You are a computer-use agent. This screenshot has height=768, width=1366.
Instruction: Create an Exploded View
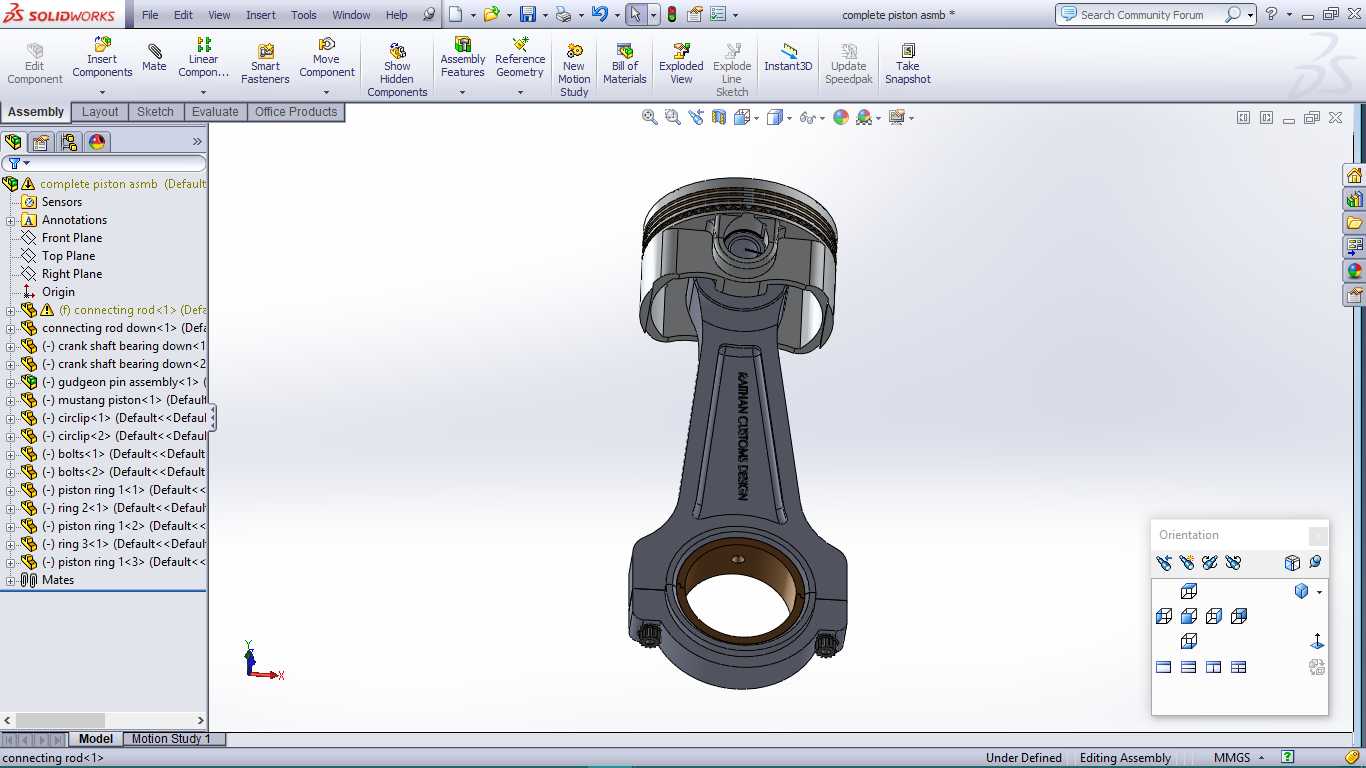(681, 64)
